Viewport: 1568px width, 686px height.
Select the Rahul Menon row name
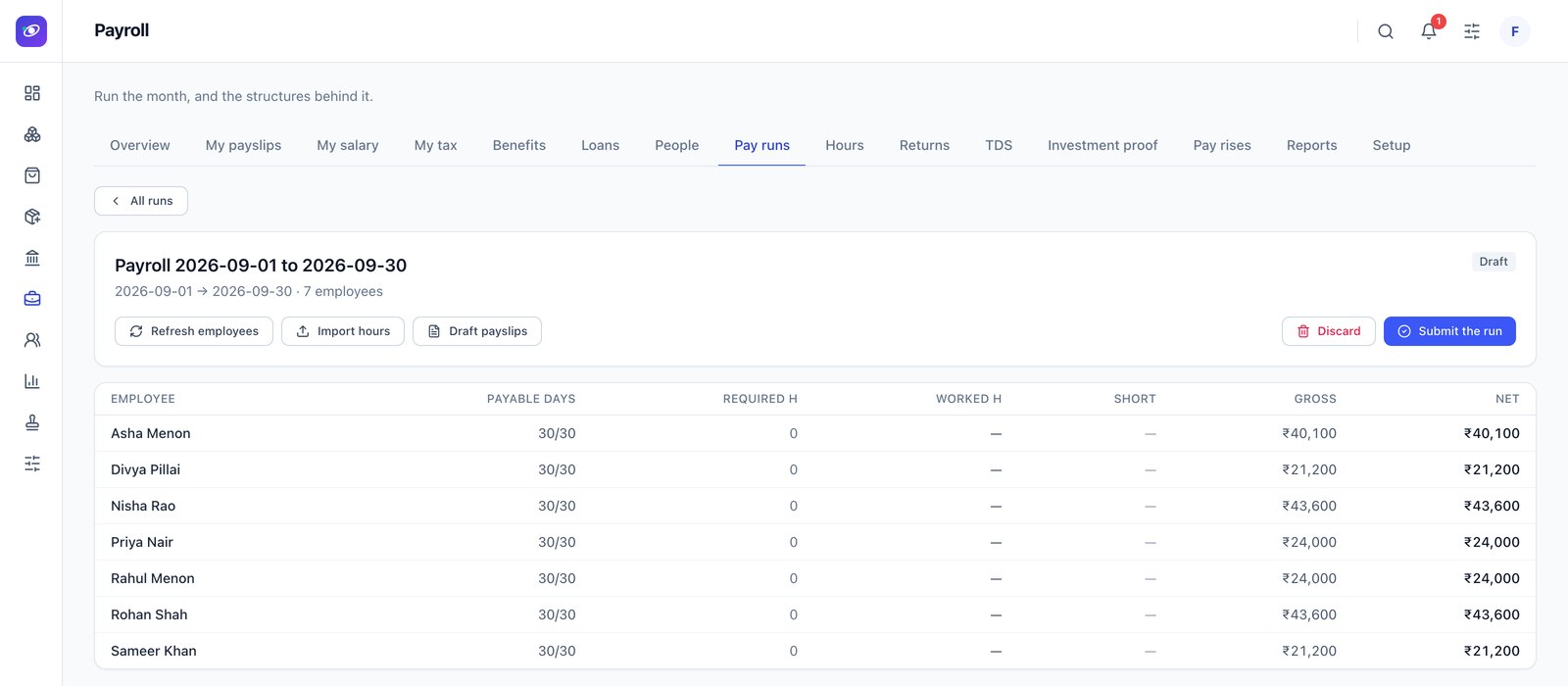153,578
